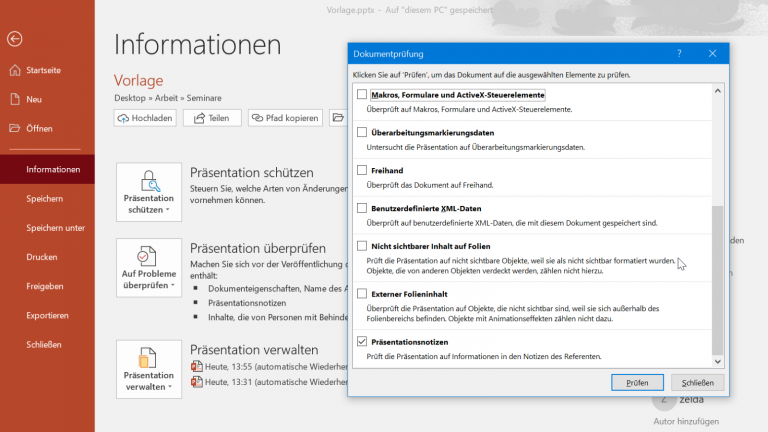Enable Makros, Formulare und ActiveX-Steuerelemente checkbox
Image resolution: width=768 pixels, height=432 pixels.
362,94
